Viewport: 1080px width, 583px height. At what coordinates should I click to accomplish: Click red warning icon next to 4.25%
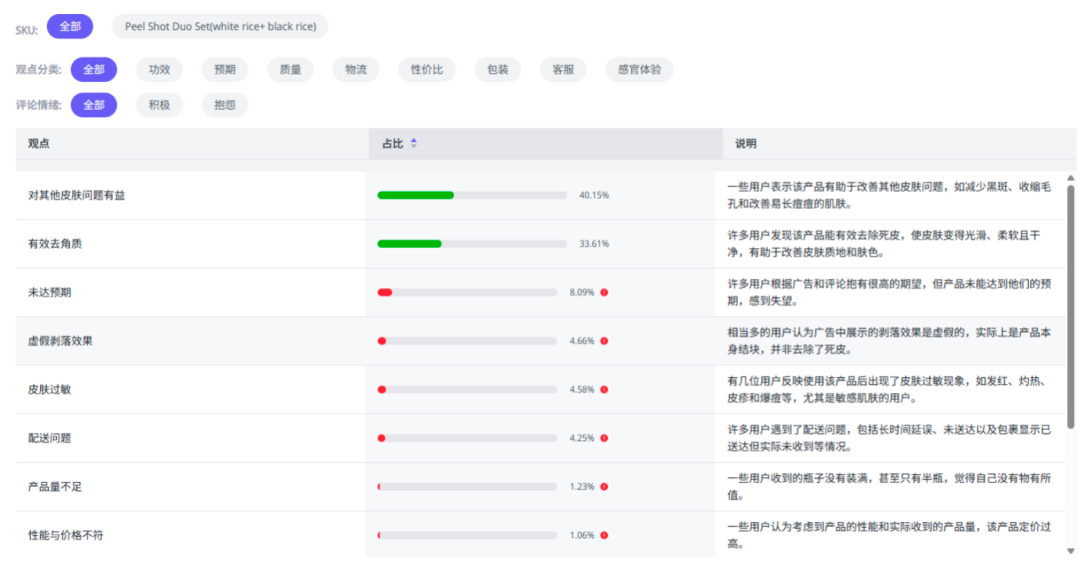tap(604, 438)
